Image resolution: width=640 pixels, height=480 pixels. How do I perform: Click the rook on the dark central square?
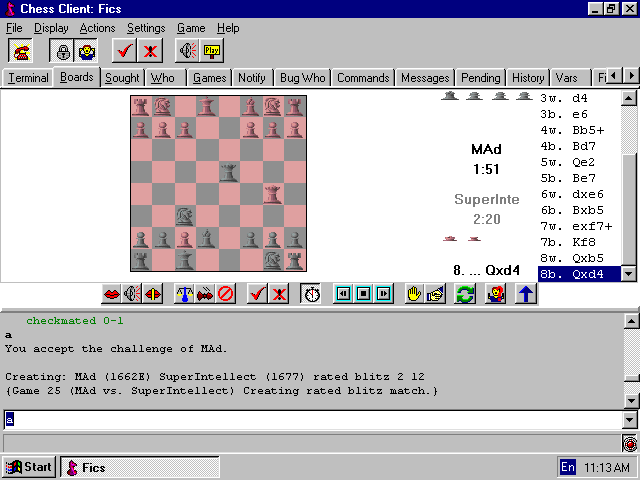click(x=228, y=172)
